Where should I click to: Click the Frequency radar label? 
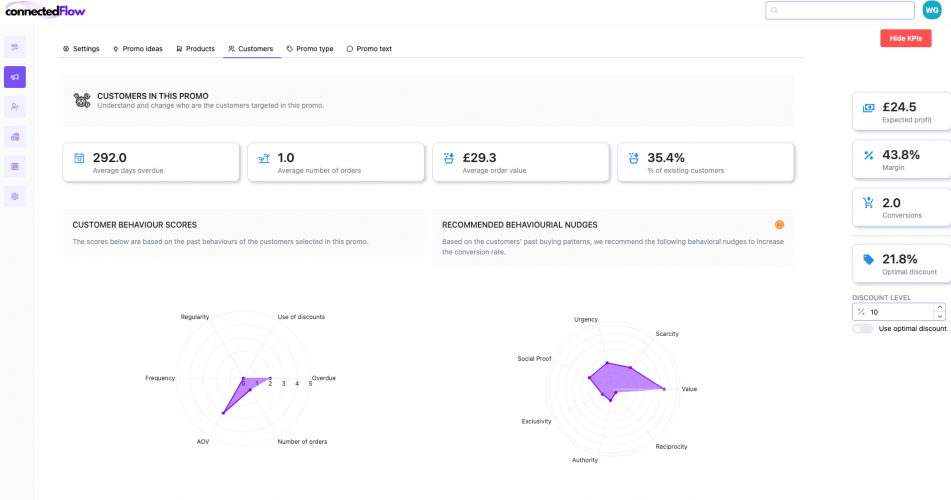[160, 378]
